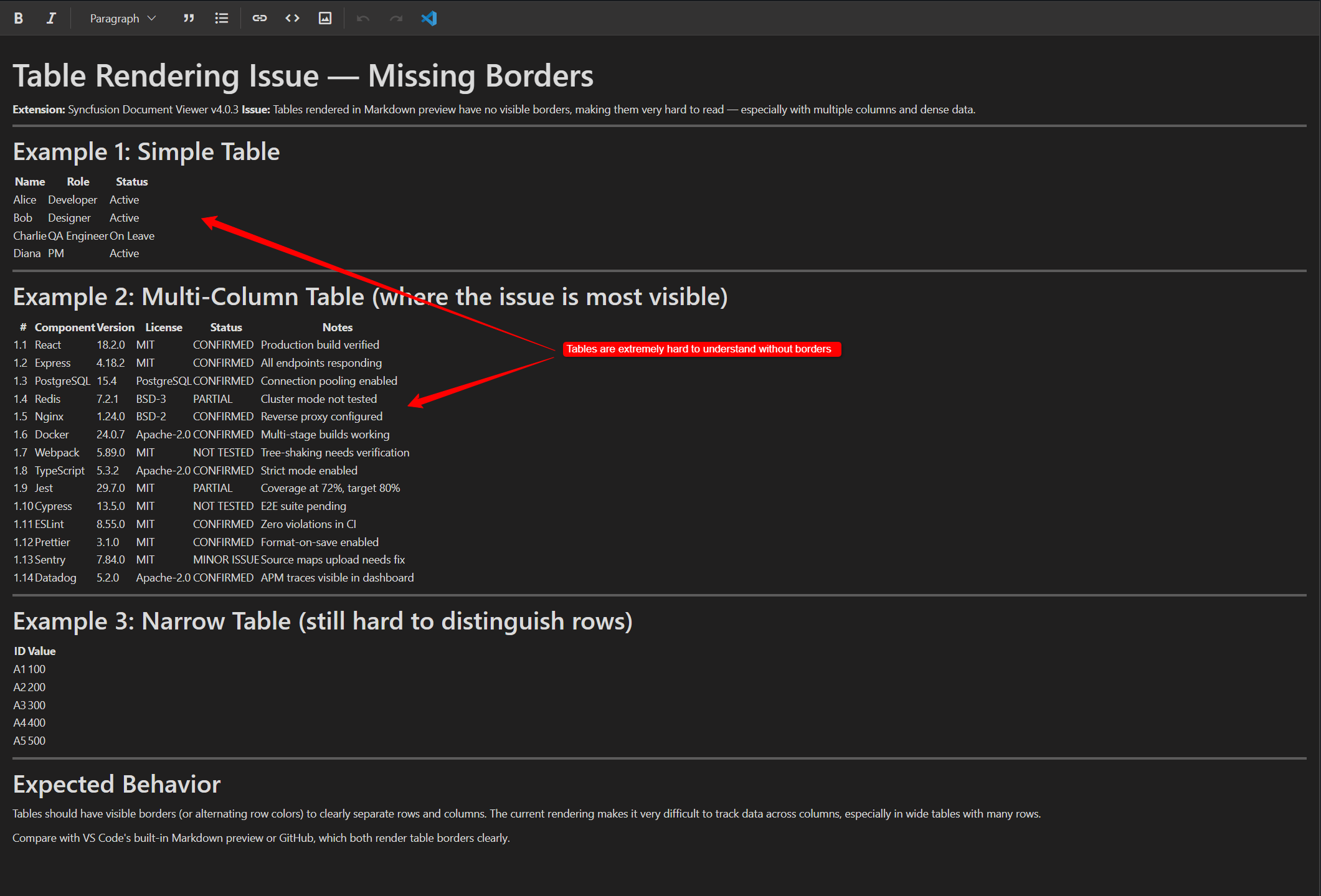This screenshot has width=1321, height=896.
Task: Click the 'Nginx' component cell
Action: point(49,417)
